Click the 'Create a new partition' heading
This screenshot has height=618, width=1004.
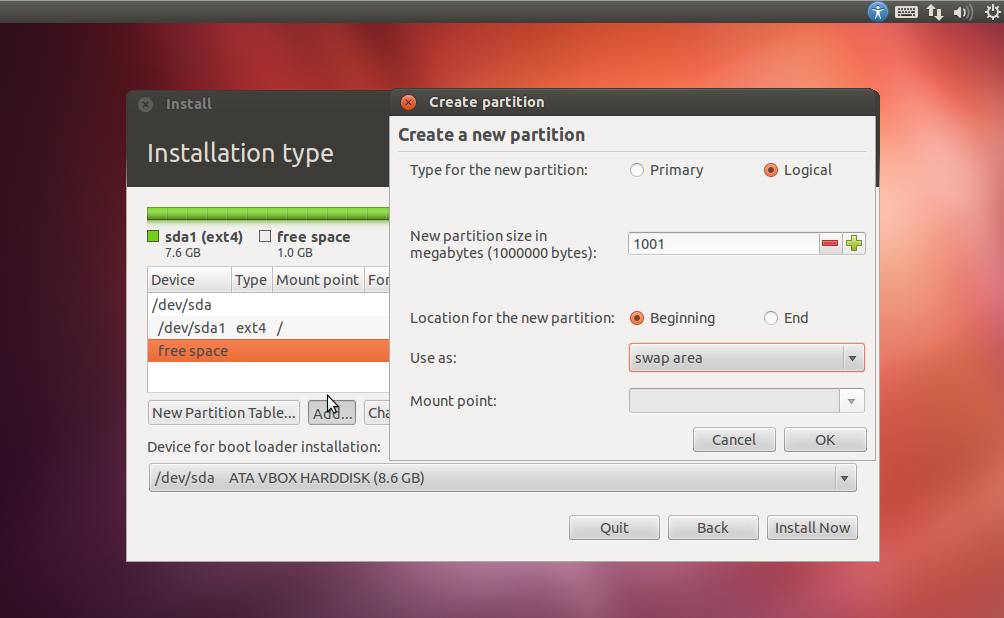point(492,135)
